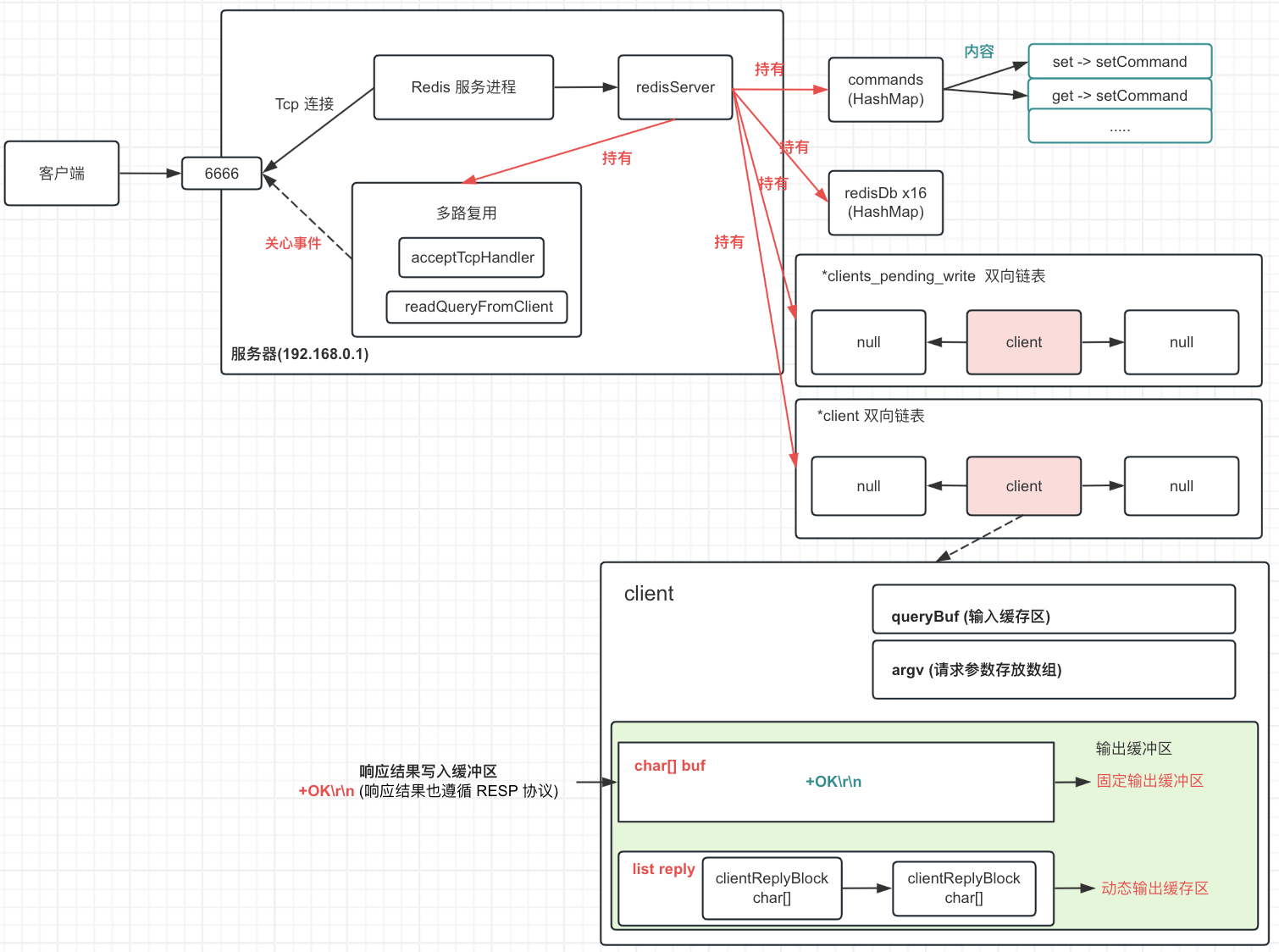Click the teal 内容 label

click(979, 52)
